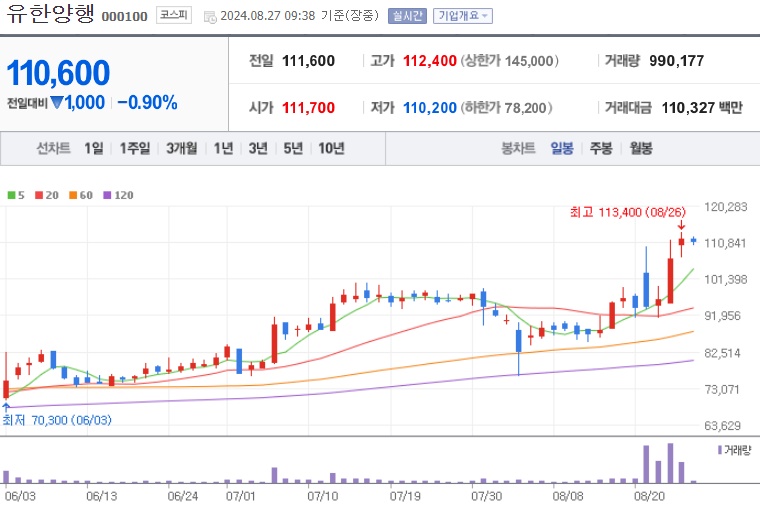Click the 120,283 price axis label
760x510 pixels.
point(726,207)
